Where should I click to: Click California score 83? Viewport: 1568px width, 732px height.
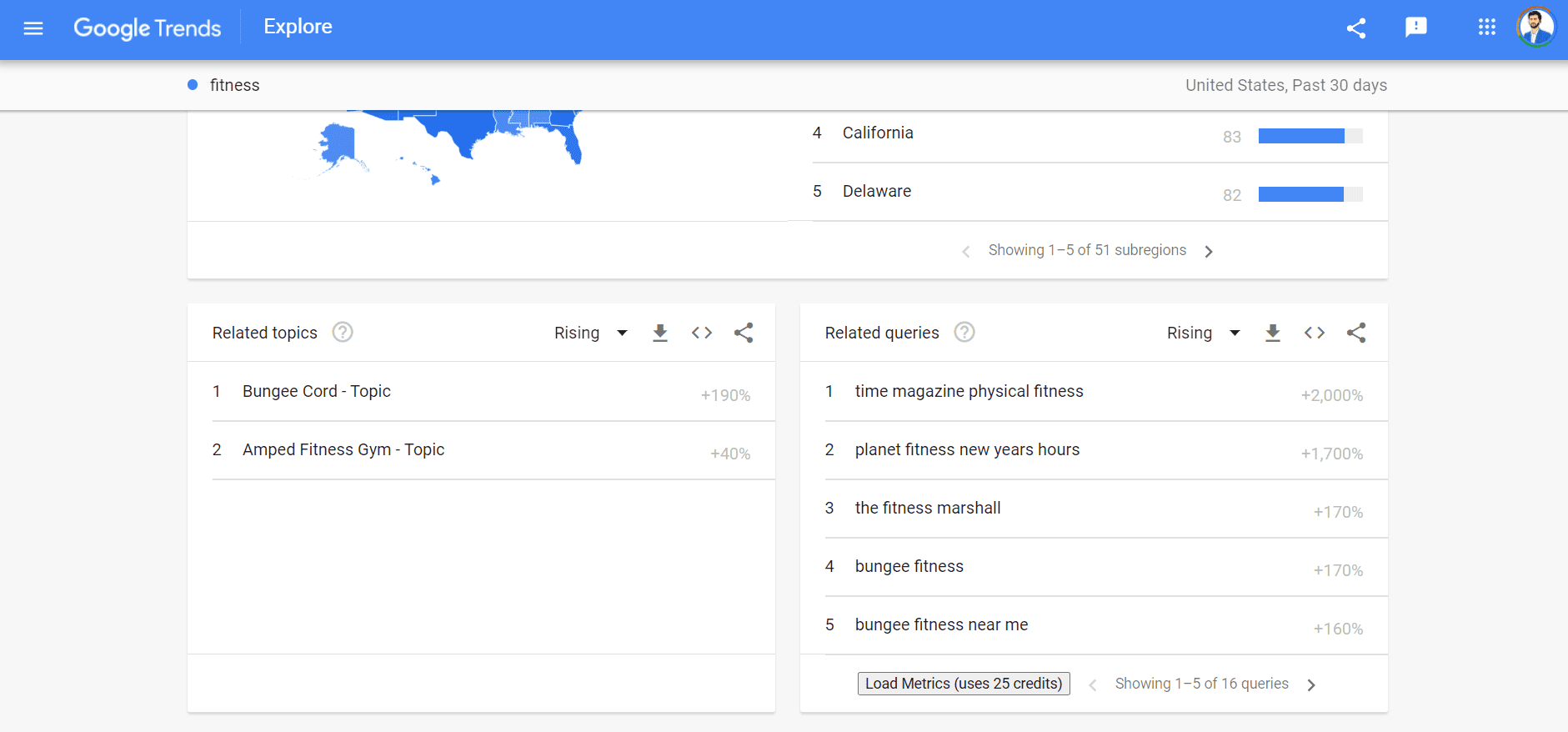[1232, 137]
